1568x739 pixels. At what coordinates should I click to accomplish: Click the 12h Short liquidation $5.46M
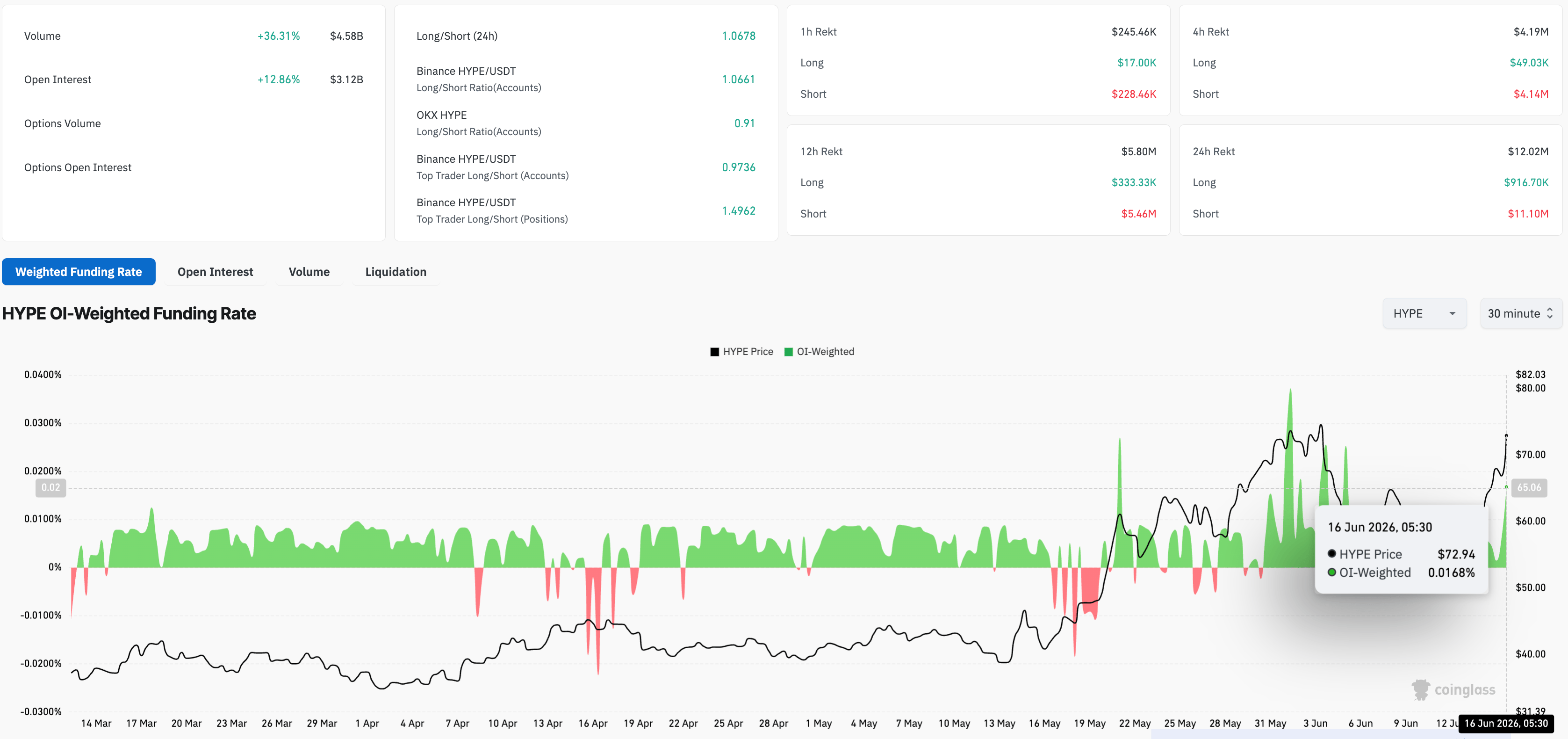[x=1139, y=214]
